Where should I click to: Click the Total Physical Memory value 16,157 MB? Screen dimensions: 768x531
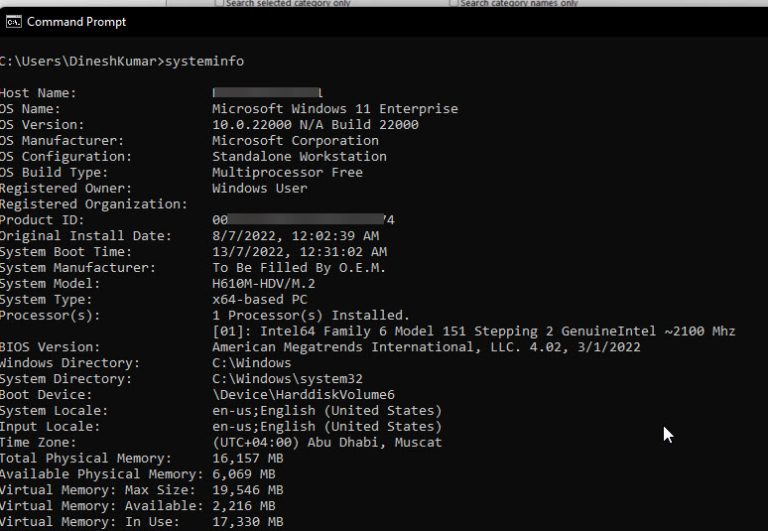tap(248, 458)
